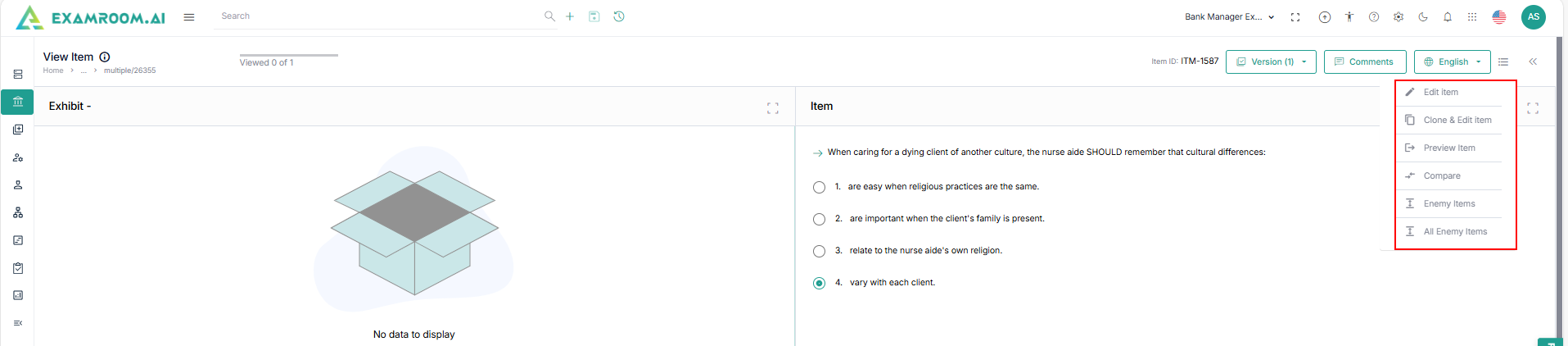
Task: Select the option 2 radio button
Action: 819,219
